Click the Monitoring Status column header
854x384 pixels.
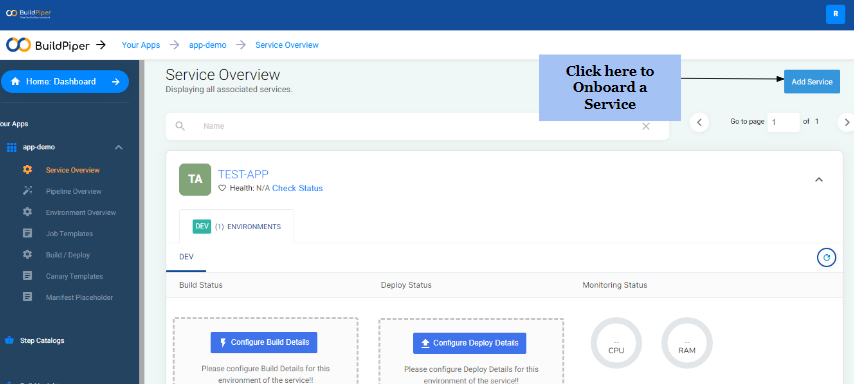[x=615, y=285]
